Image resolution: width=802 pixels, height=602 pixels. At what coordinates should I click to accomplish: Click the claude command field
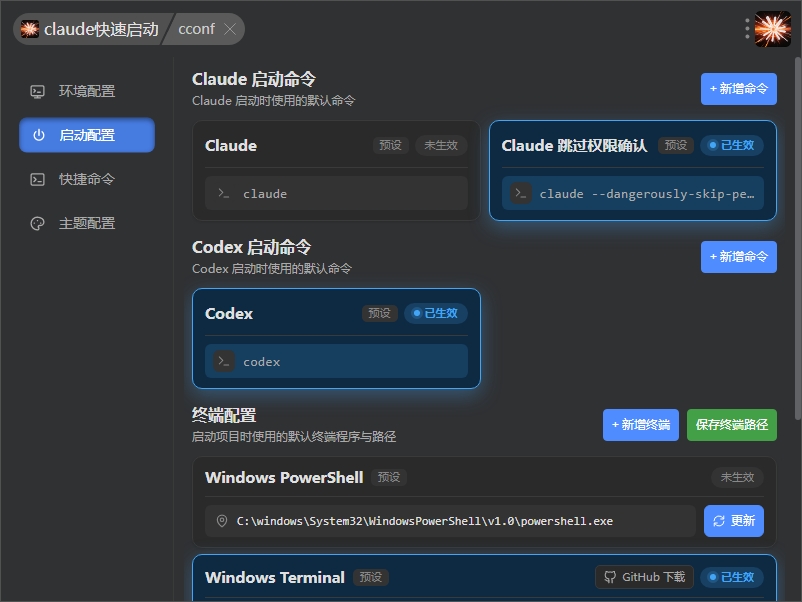tap(336, 193)
